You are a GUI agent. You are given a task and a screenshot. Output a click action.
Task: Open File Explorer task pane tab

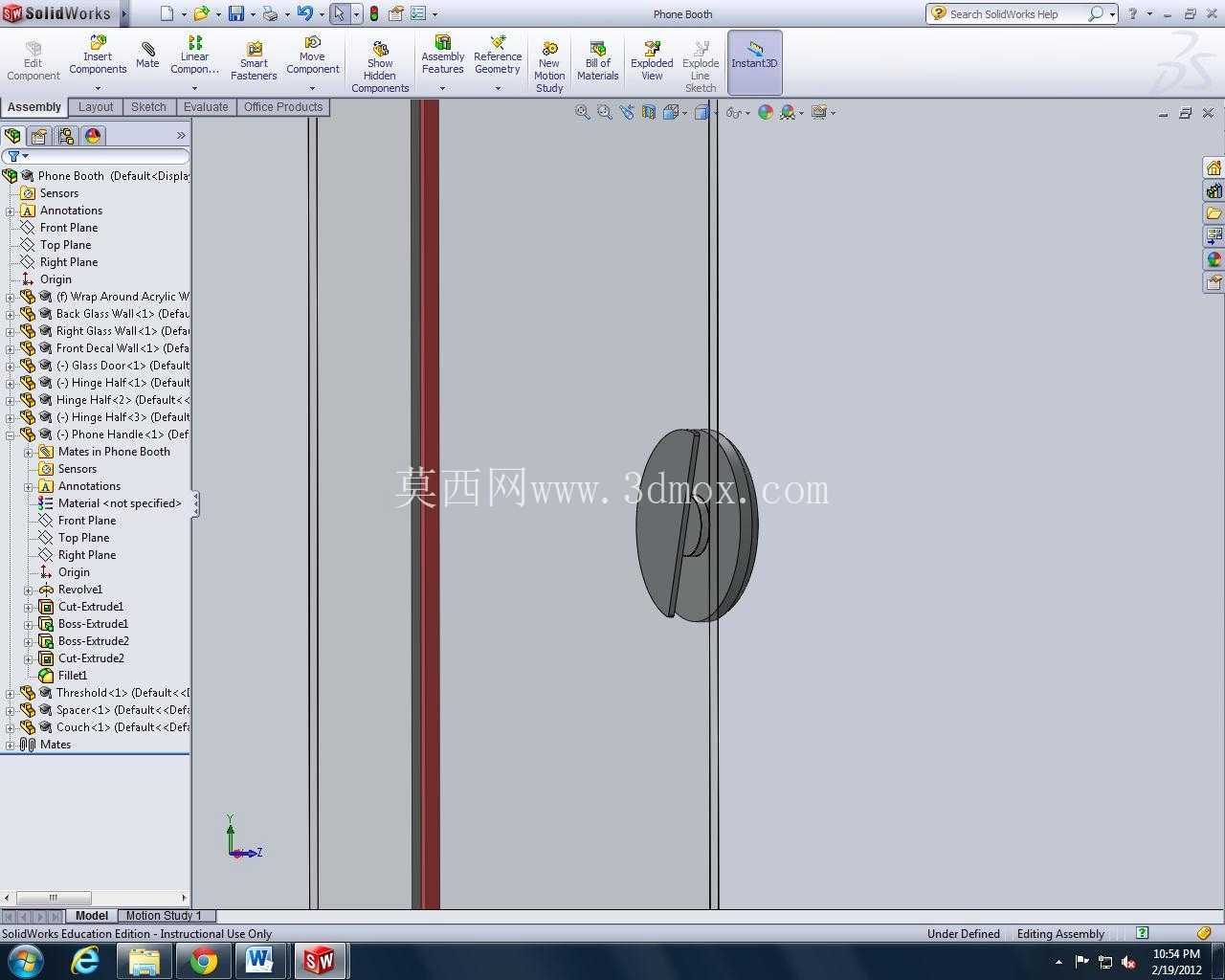1214,213
